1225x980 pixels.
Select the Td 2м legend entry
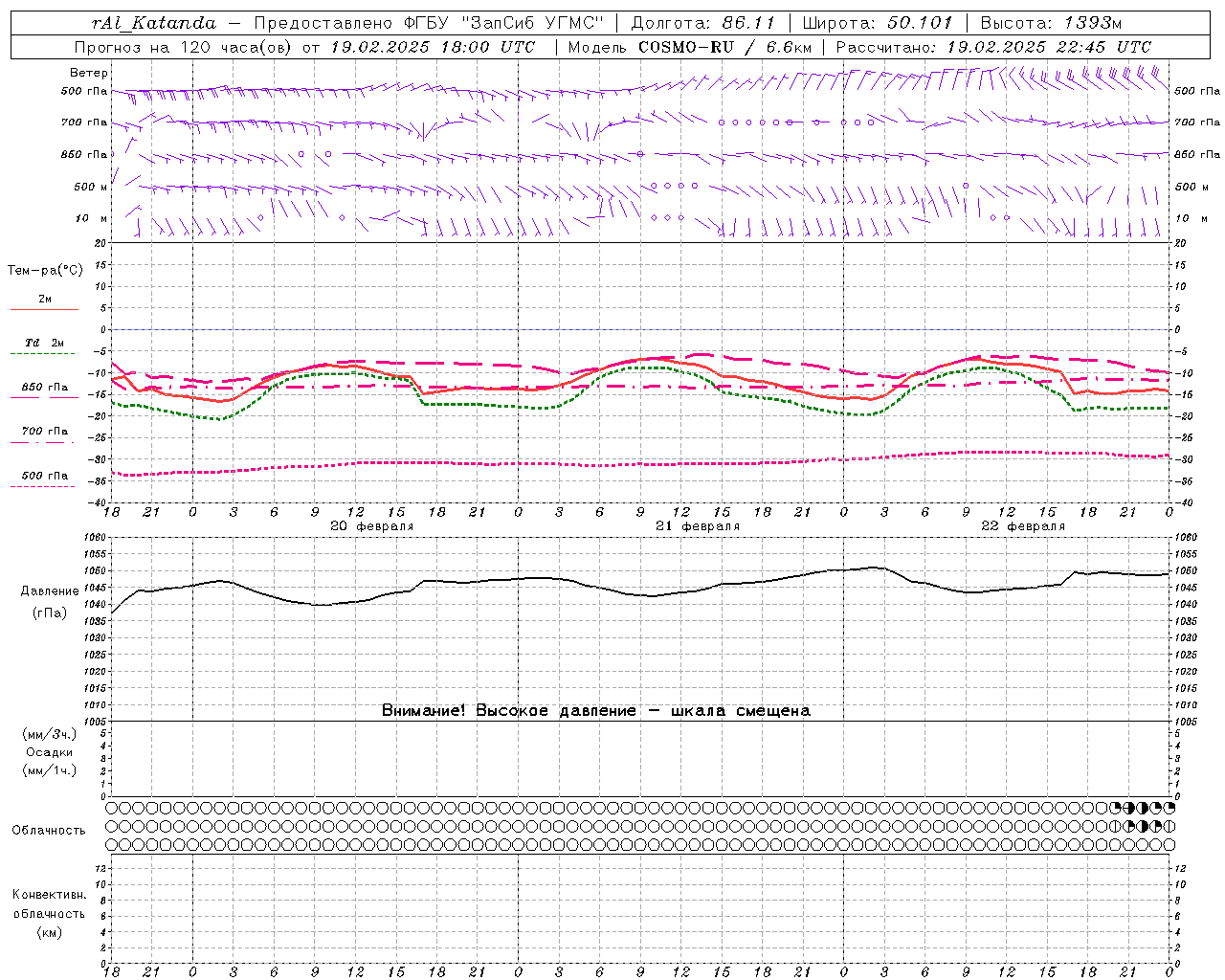pyautogui.click(x=45, y=343)
